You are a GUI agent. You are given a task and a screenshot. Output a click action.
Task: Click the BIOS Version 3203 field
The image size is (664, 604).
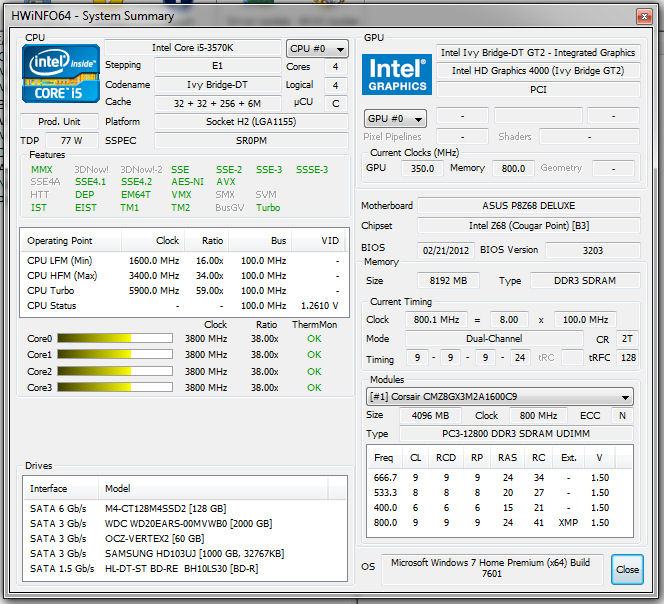pos(592,250)
